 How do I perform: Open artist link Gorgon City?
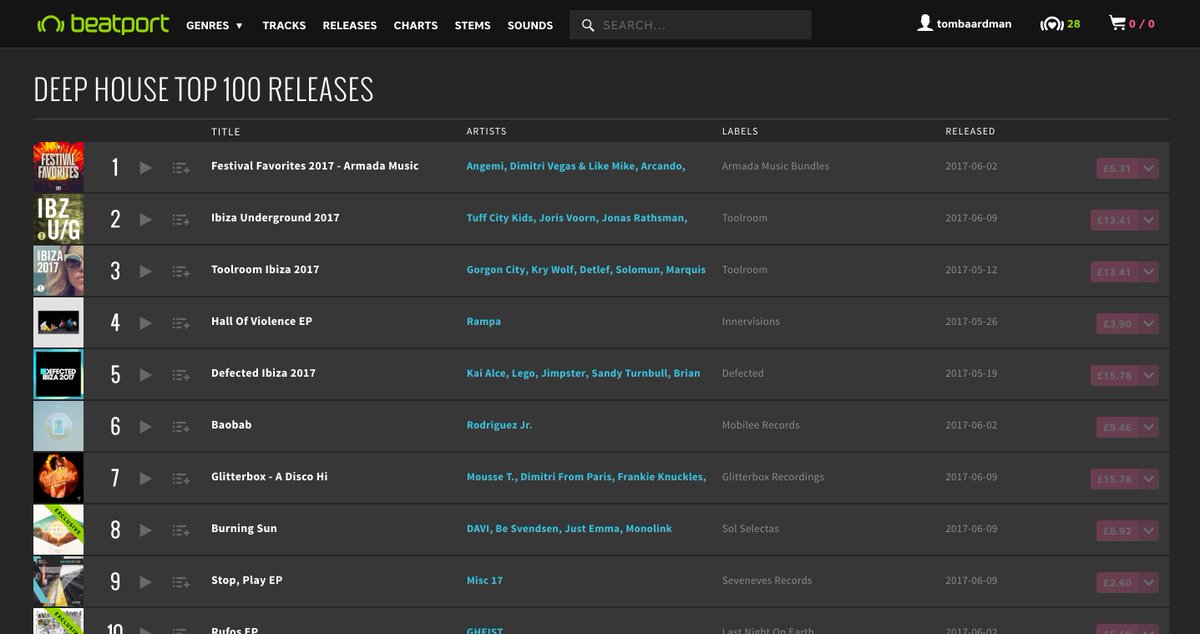click(496, 270)
